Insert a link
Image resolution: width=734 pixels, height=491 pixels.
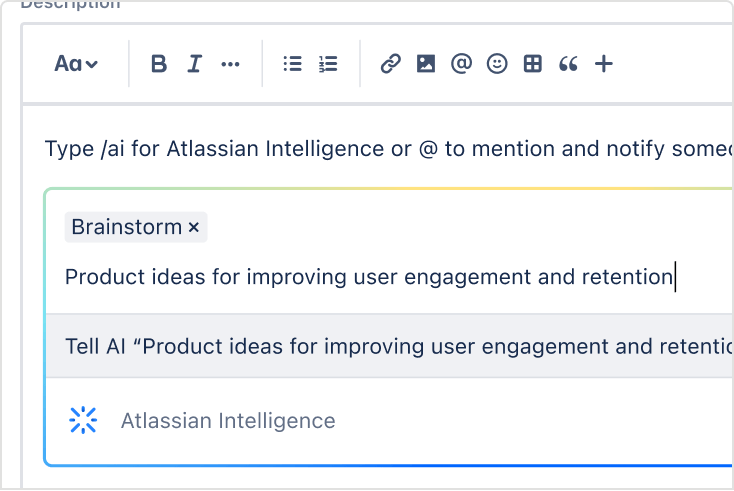(390, 64)
